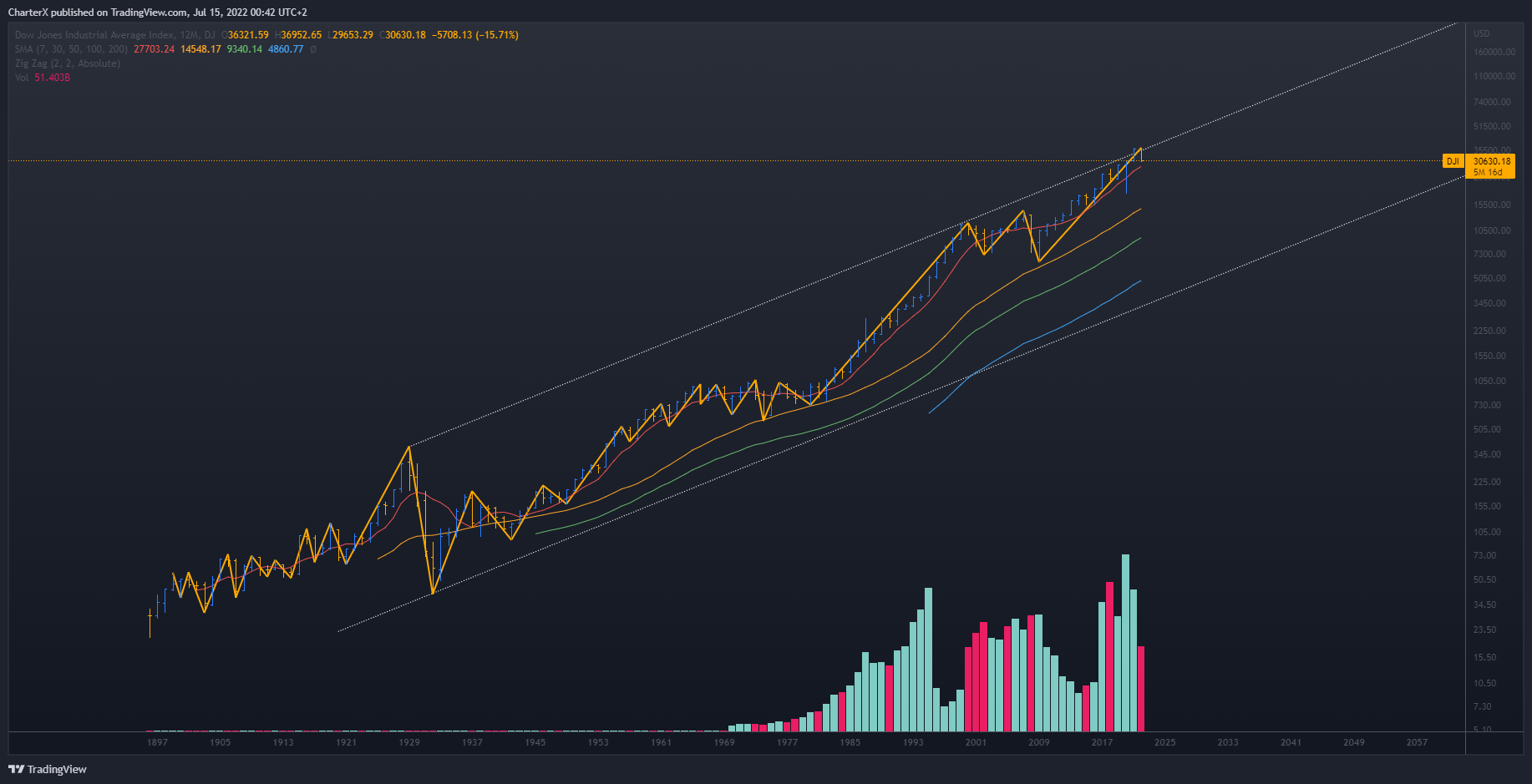Image resolution: width=1532 pixels, height=784 pixels.
Task: Click the green SMA value 9340.14
Action: [x=245, y=49]
